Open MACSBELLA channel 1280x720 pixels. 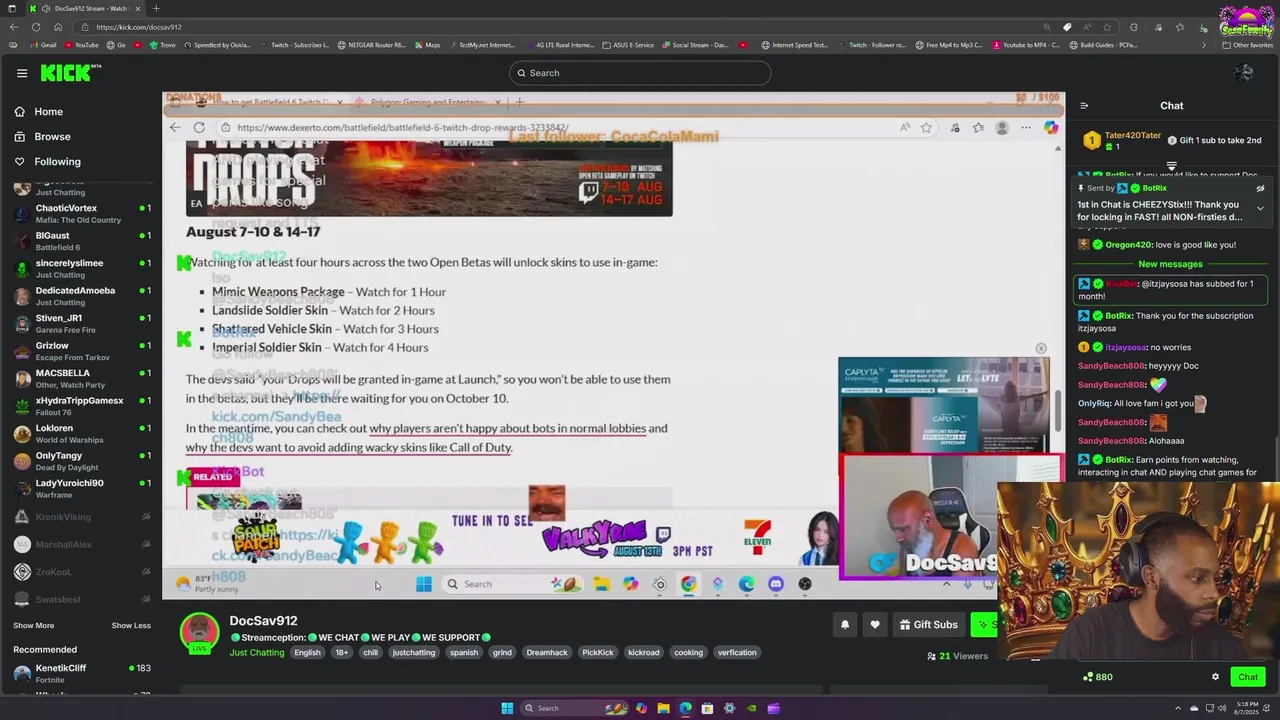point(82,378)
